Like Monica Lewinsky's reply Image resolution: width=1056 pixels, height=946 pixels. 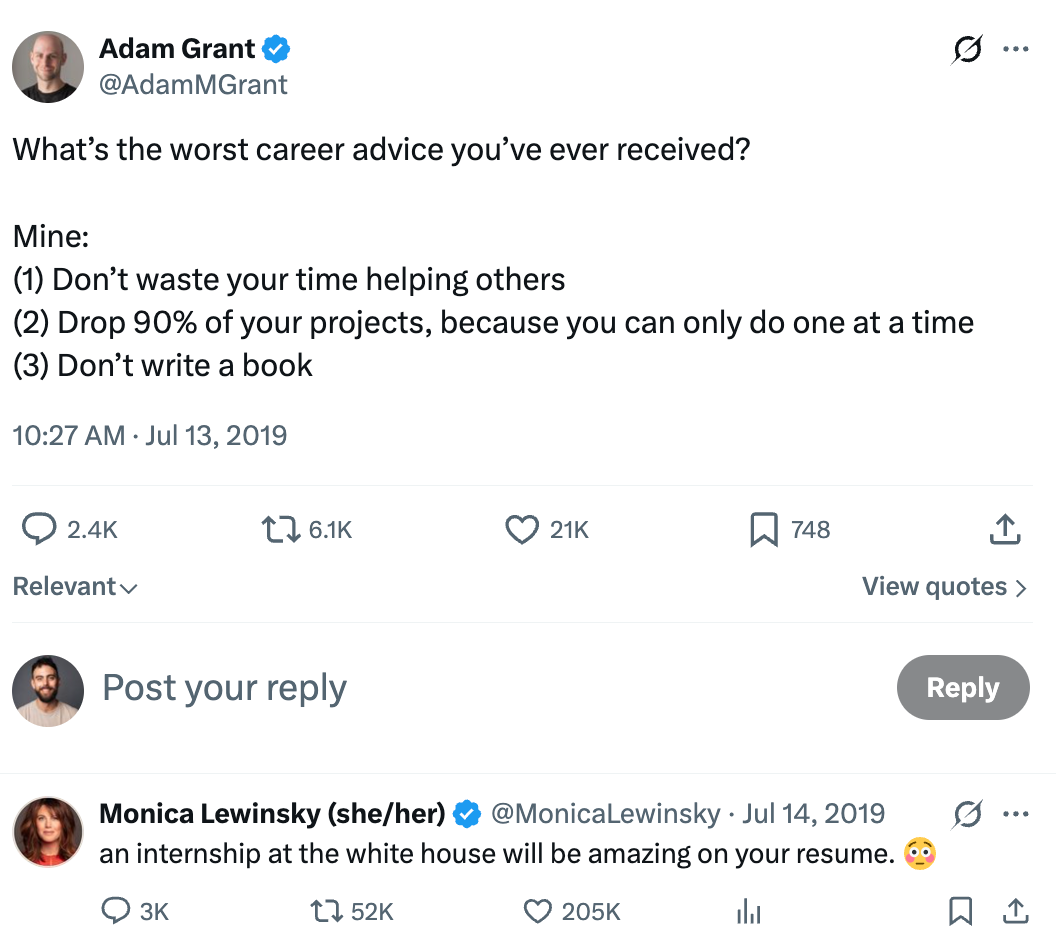[538, 911]
